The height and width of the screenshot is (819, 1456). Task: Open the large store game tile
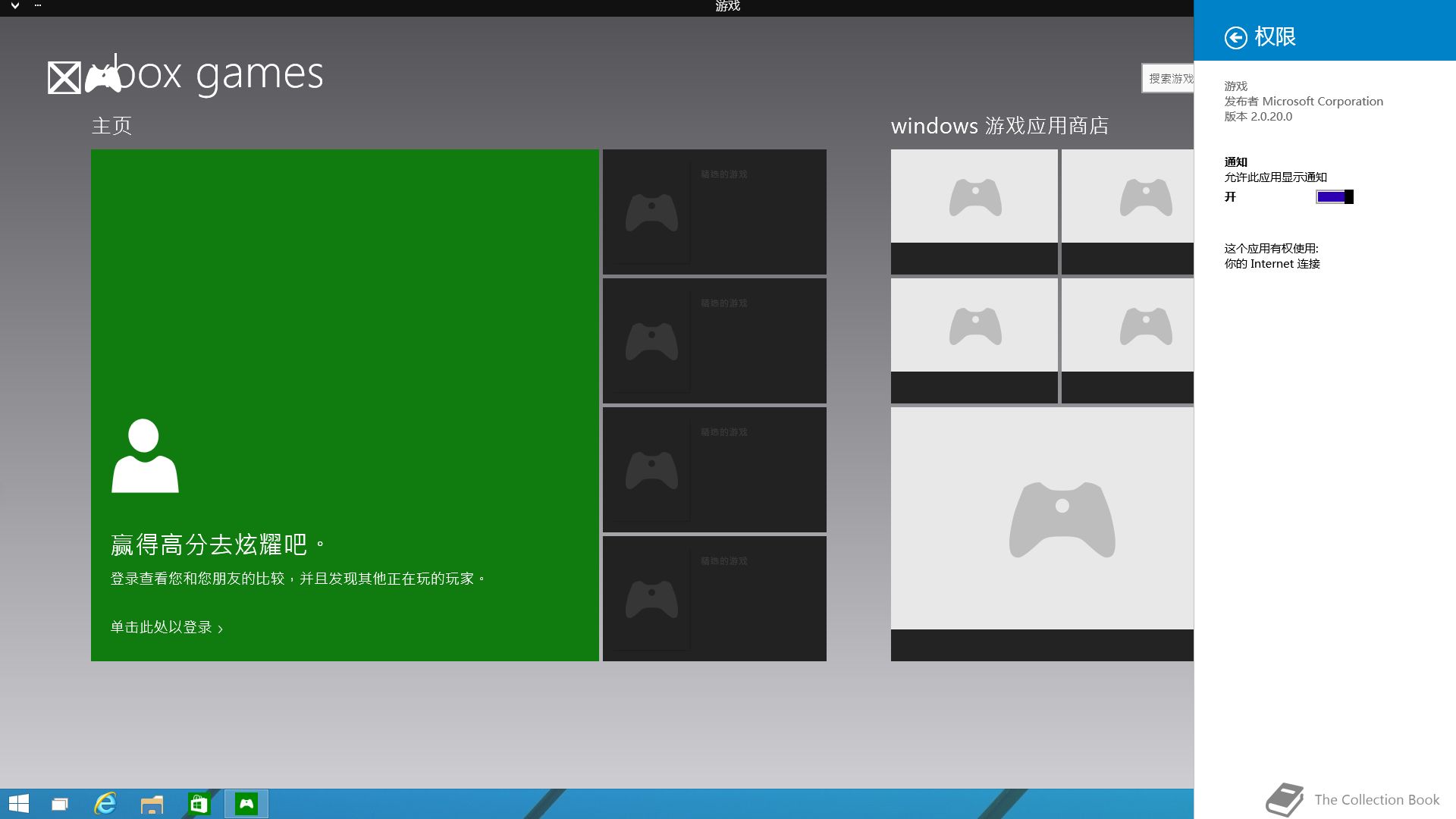[1042, 534]
